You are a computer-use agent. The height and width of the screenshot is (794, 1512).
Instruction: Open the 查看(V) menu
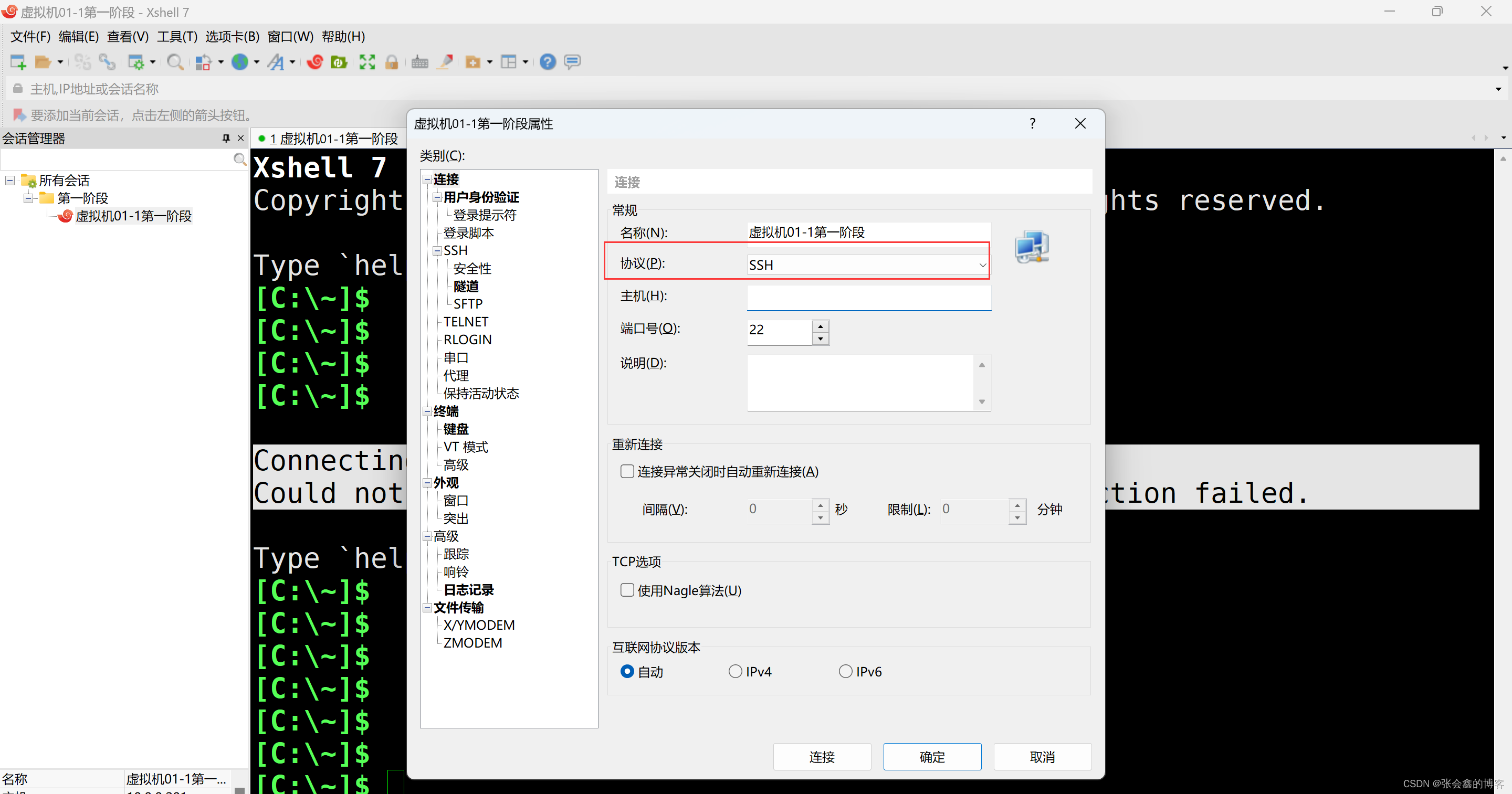click(x=128, y=36)
